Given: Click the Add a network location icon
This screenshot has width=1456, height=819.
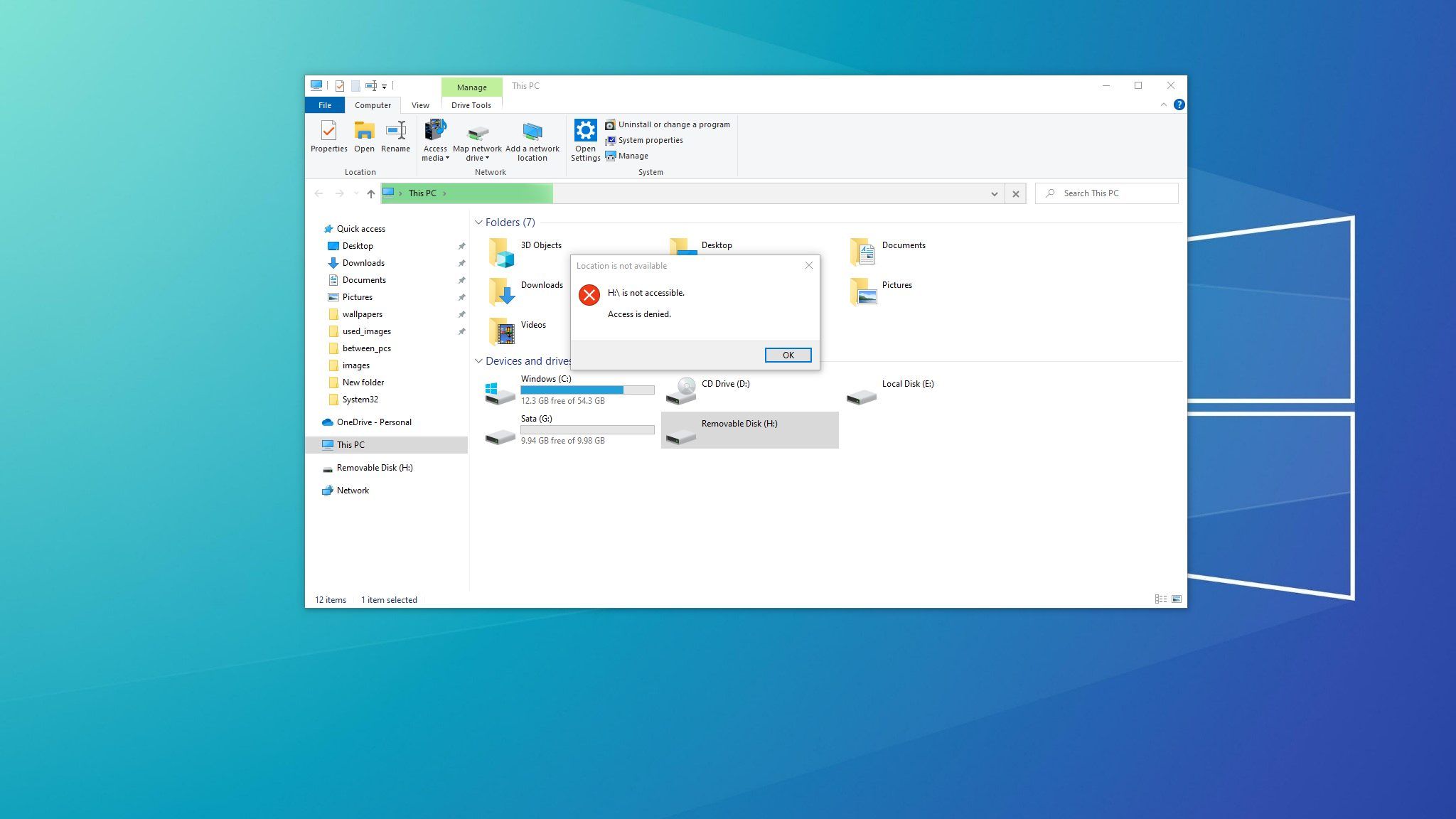Looking at the screenshot, I should pos(532,132).
